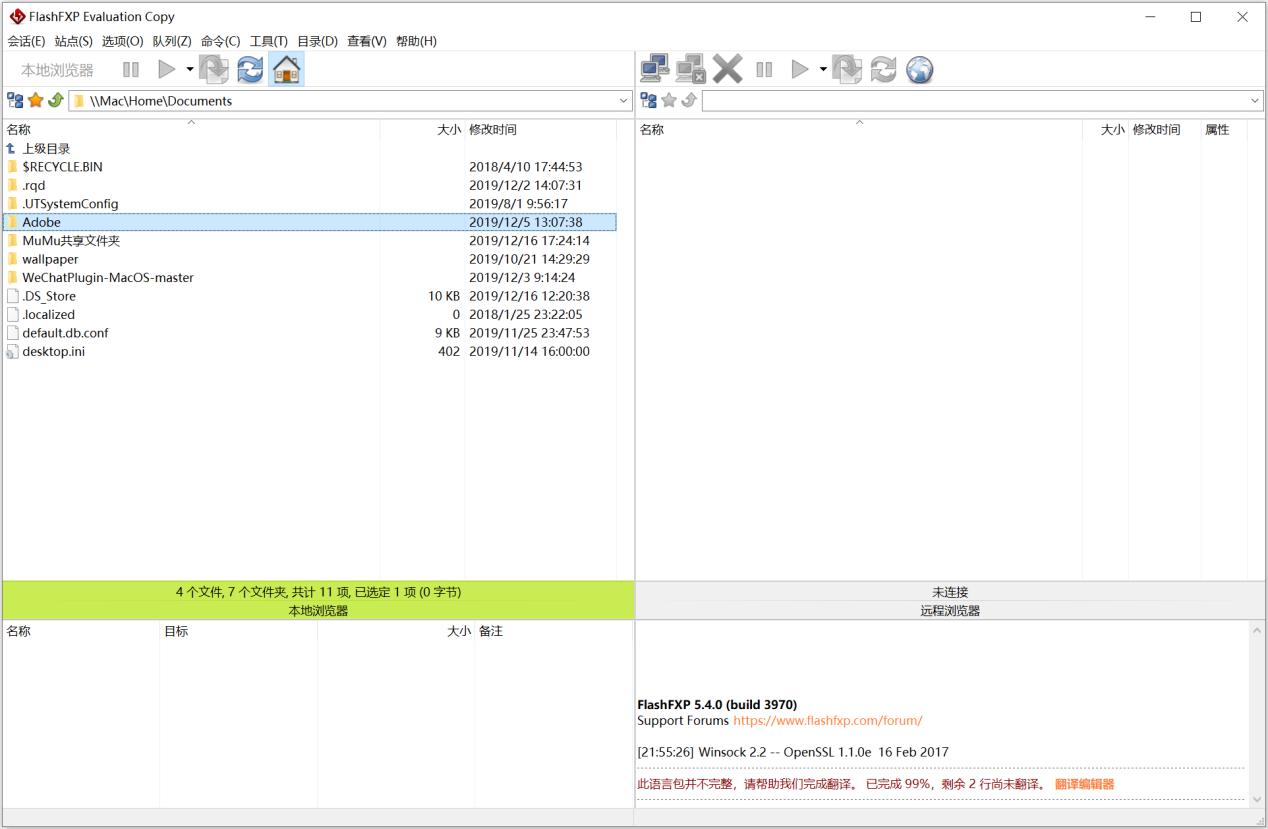The width and height of the screenshot is (1268, 829).
Task: Click the Disconnect icon in remote toolbar
Action: [x=690, y=69]
